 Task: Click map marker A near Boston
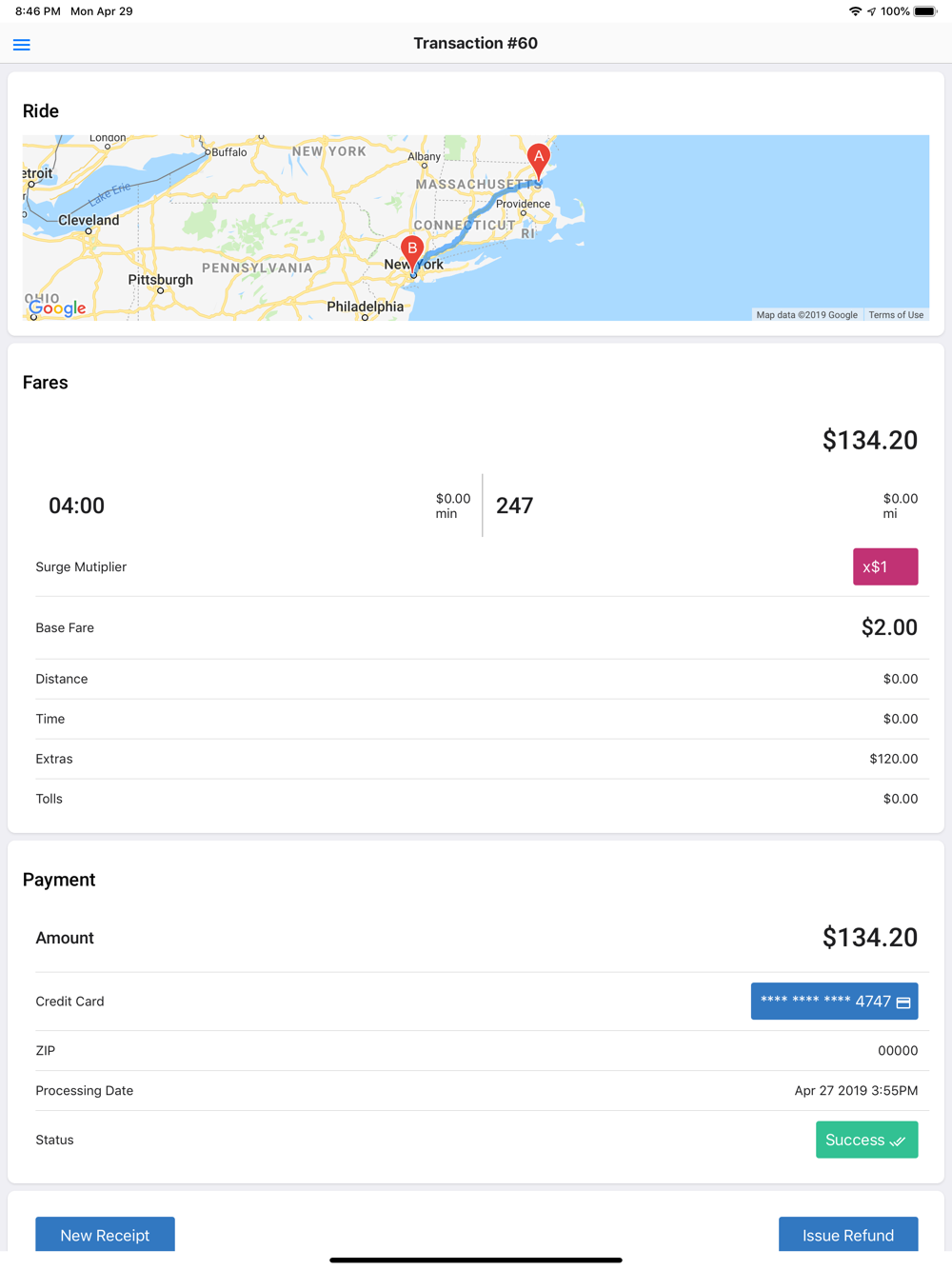pos(538,159)
